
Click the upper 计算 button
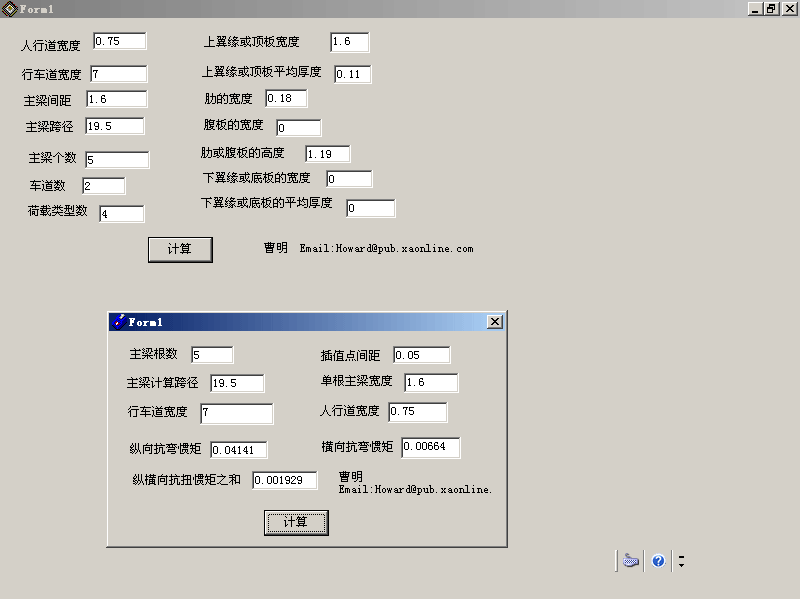point(180,249)
